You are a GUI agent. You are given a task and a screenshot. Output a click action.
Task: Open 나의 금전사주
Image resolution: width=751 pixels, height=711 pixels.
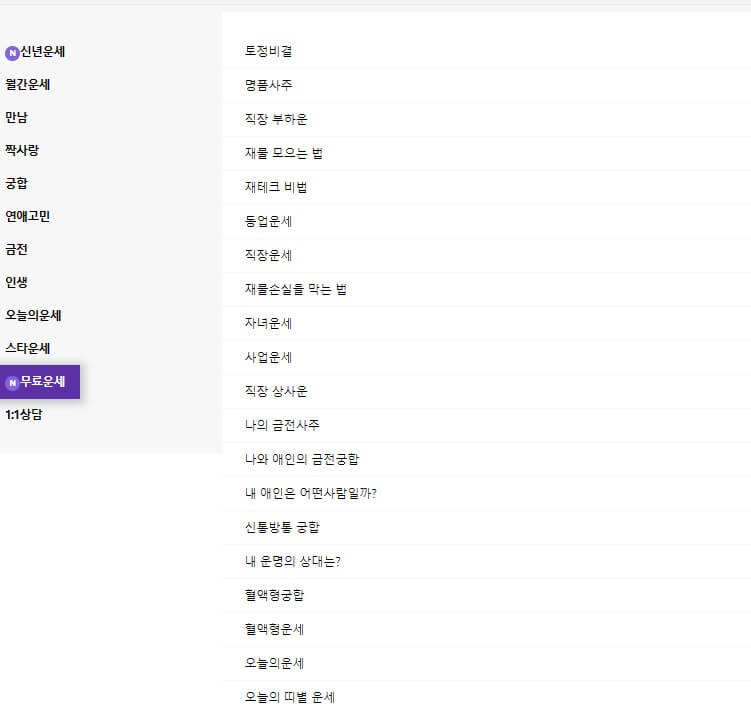coord(282,425)
